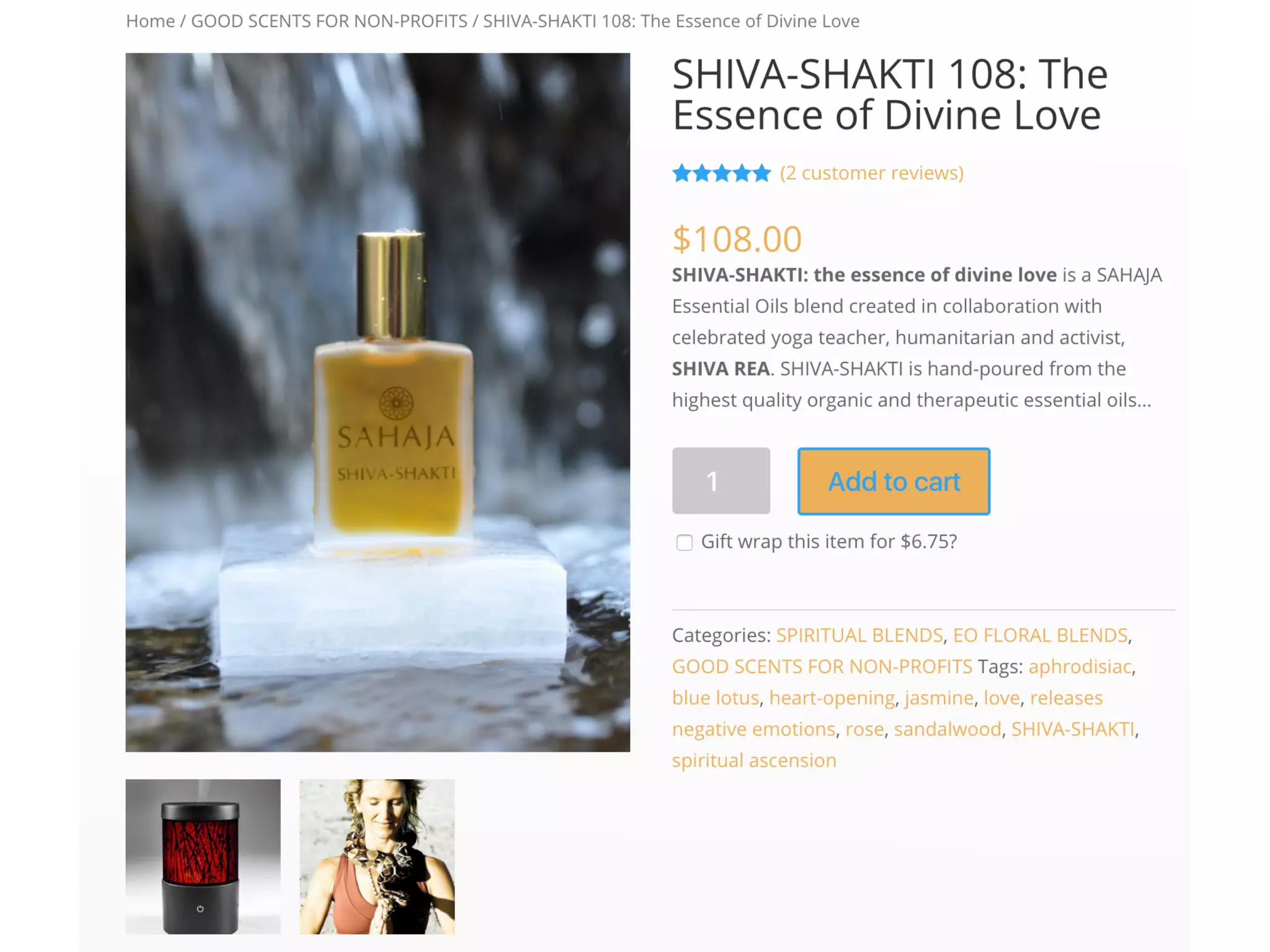Select the SHIVA-SHAKTI tag

1072,729
